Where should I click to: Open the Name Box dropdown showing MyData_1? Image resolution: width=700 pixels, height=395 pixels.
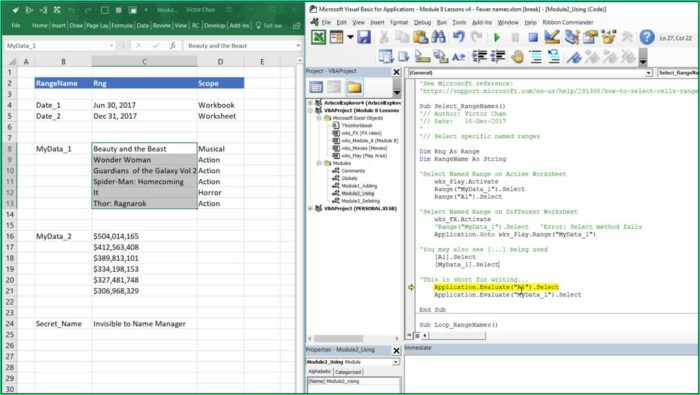112,46
